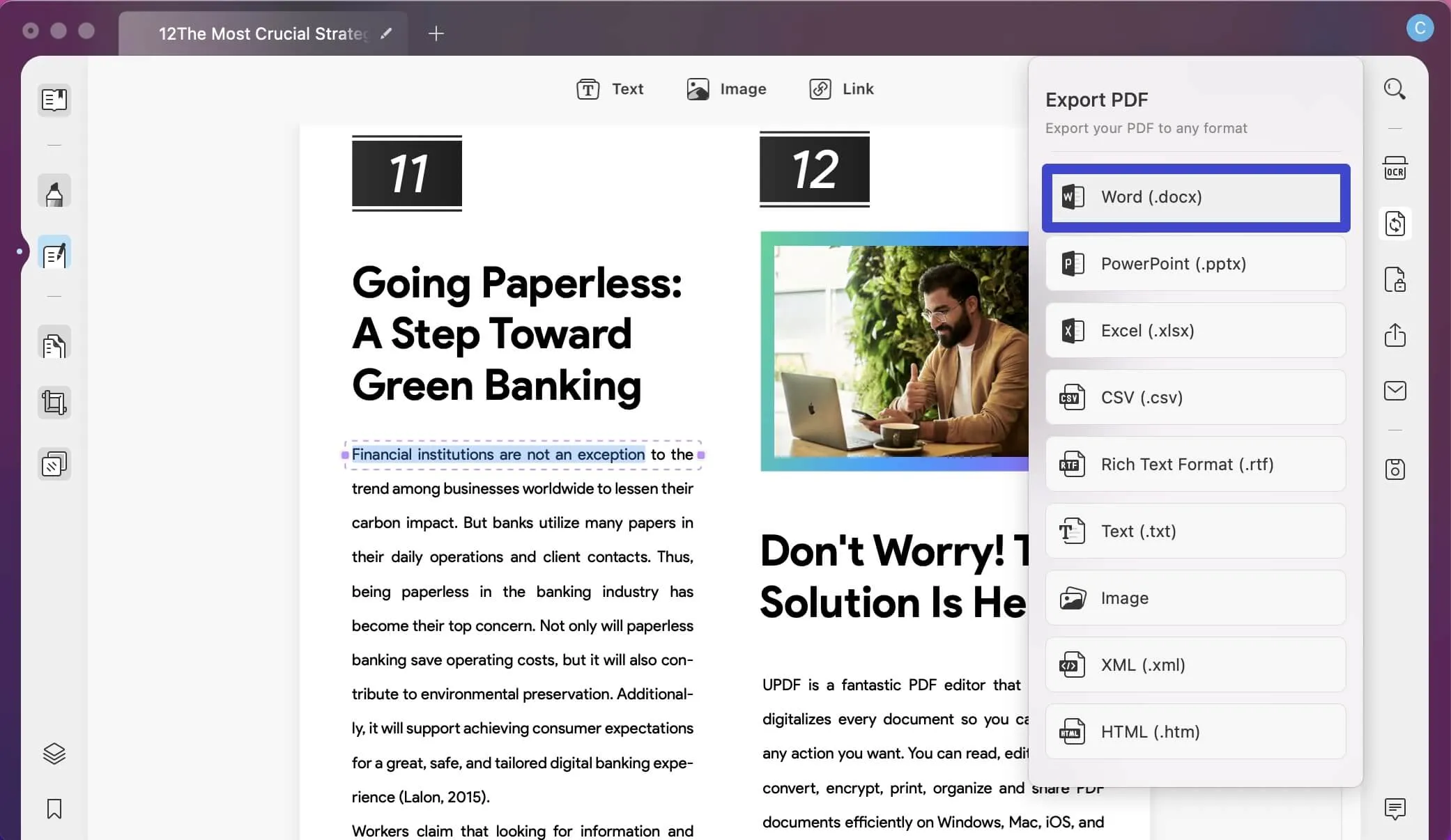Image resolution: width=1451 pixels, height=840 pixels.
Task: Choose Excel (.xlsx) export format
Action: pos(1196,330)
